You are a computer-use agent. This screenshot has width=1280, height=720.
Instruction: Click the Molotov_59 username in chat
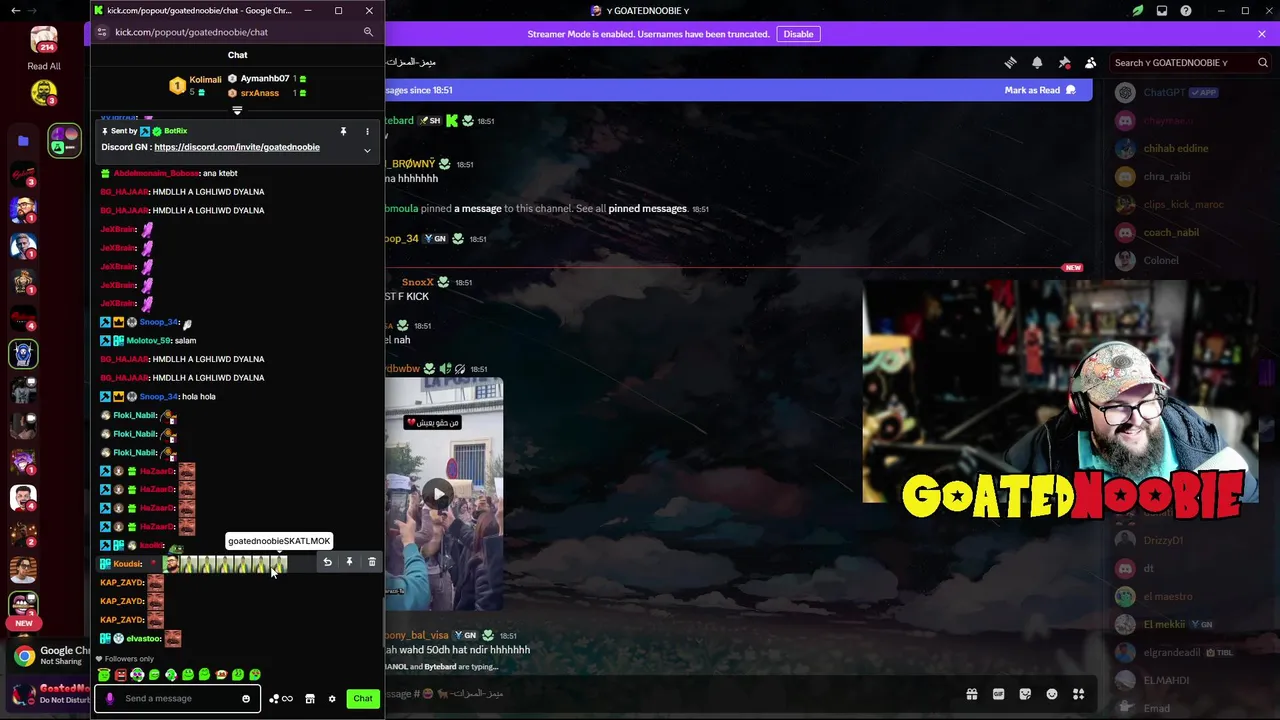pyautogui.click(x=149, y=341)
